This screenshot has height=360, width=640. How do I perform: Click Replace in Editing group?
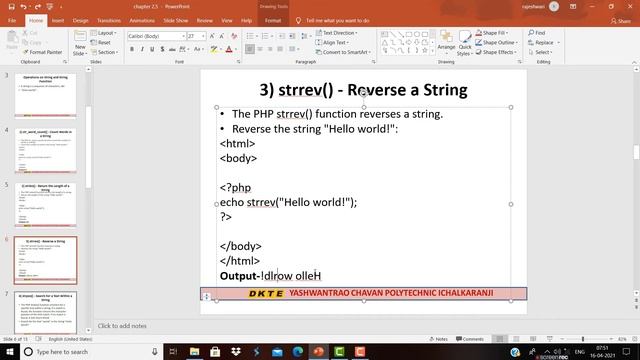pyautogui.click(x=544, y=42)
